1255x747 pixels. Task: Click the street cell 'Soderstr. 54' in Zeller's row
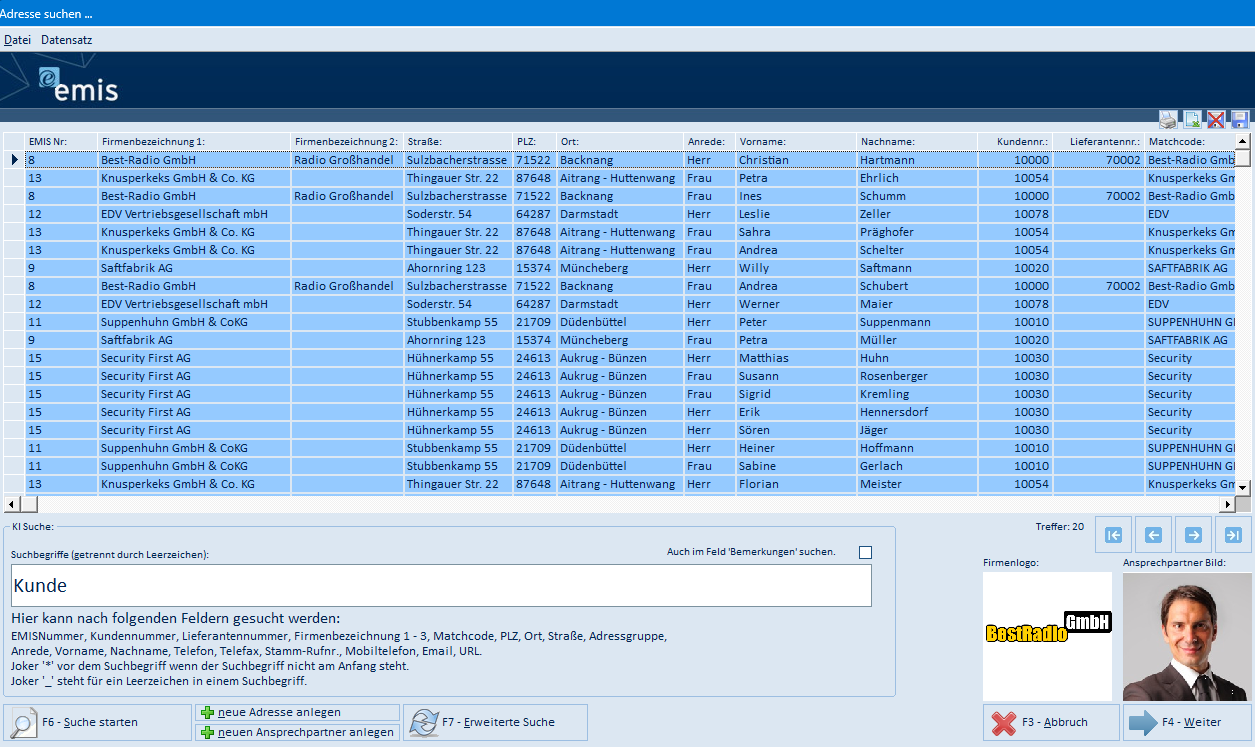click(x=458, y=214)
